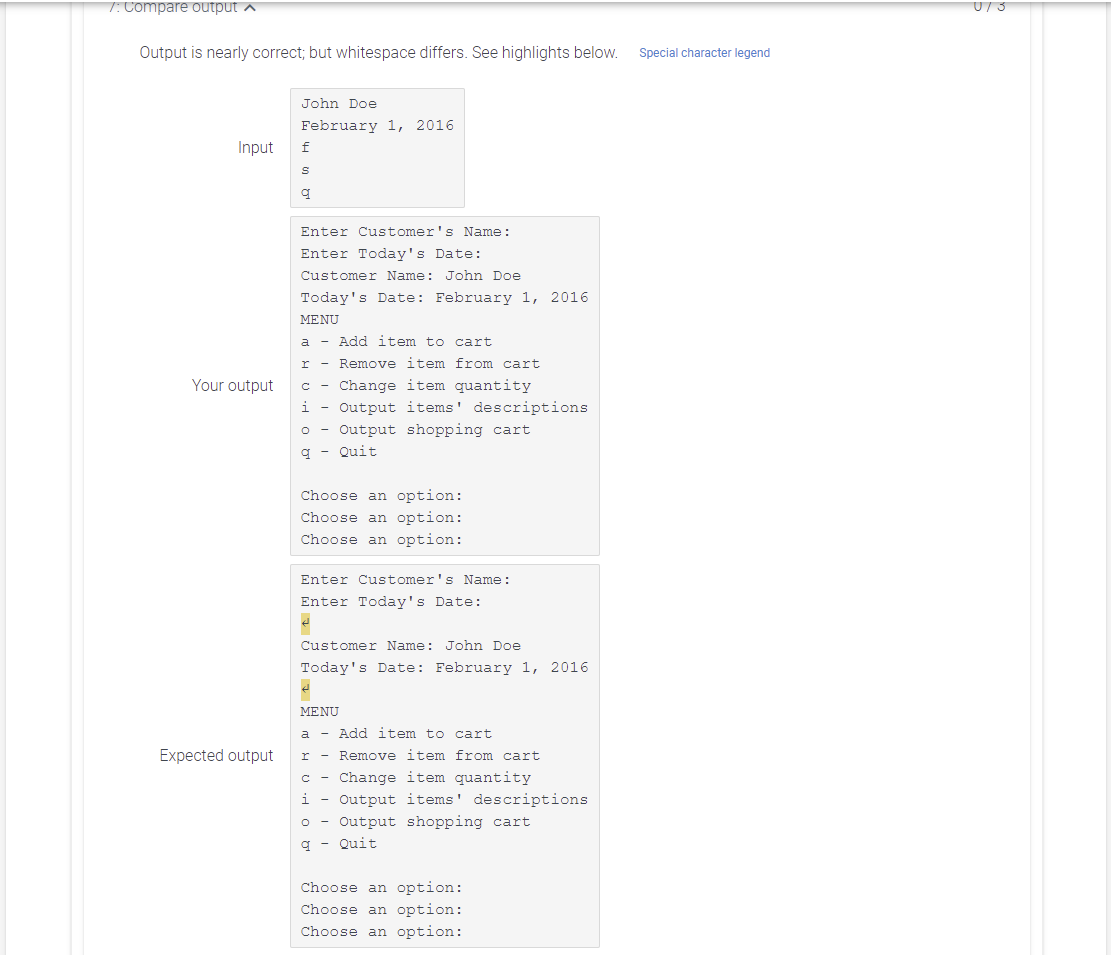
Task: Click the Input label on the left
Action: (256, 147)
